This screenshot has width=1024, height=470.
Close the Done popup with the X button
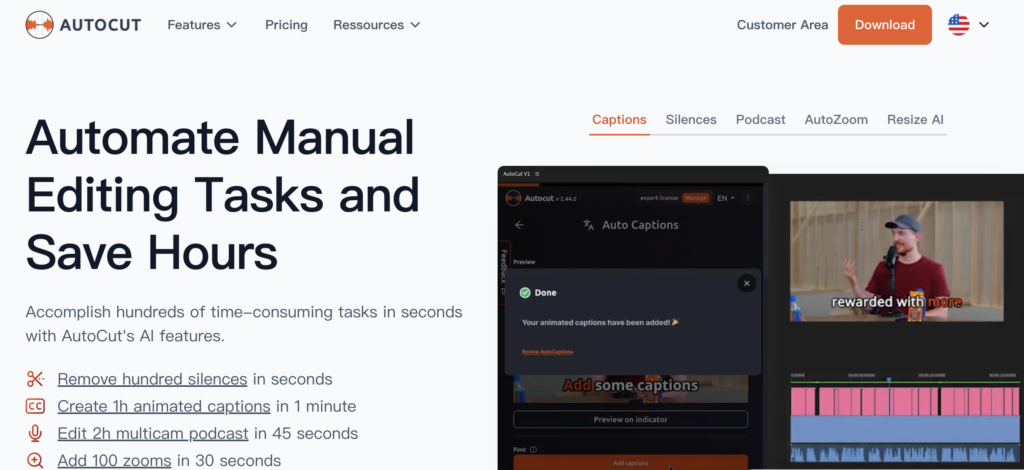pos(746,283)
